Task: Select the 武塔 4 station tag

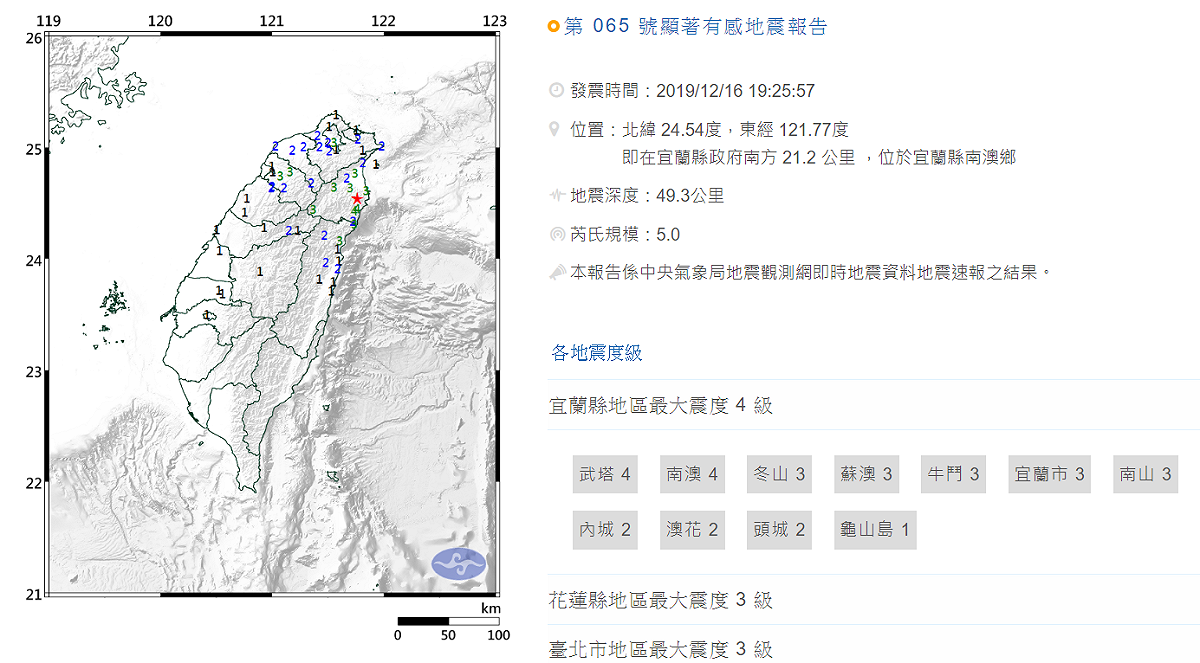Action: coord(605,474)
